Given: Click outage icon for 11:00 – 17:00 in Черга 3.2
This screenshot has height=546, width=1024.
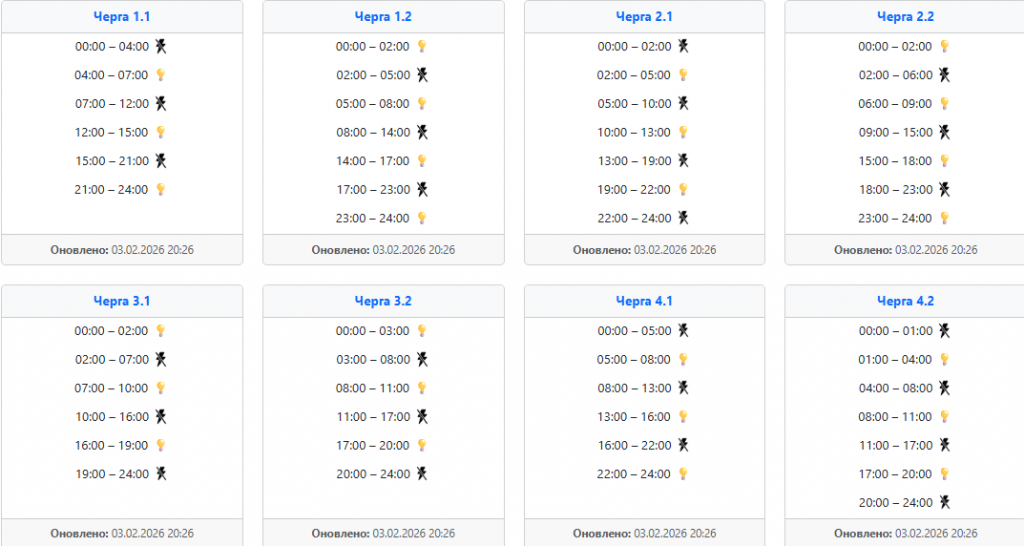Looking at the screenshot, I should 422,416.
